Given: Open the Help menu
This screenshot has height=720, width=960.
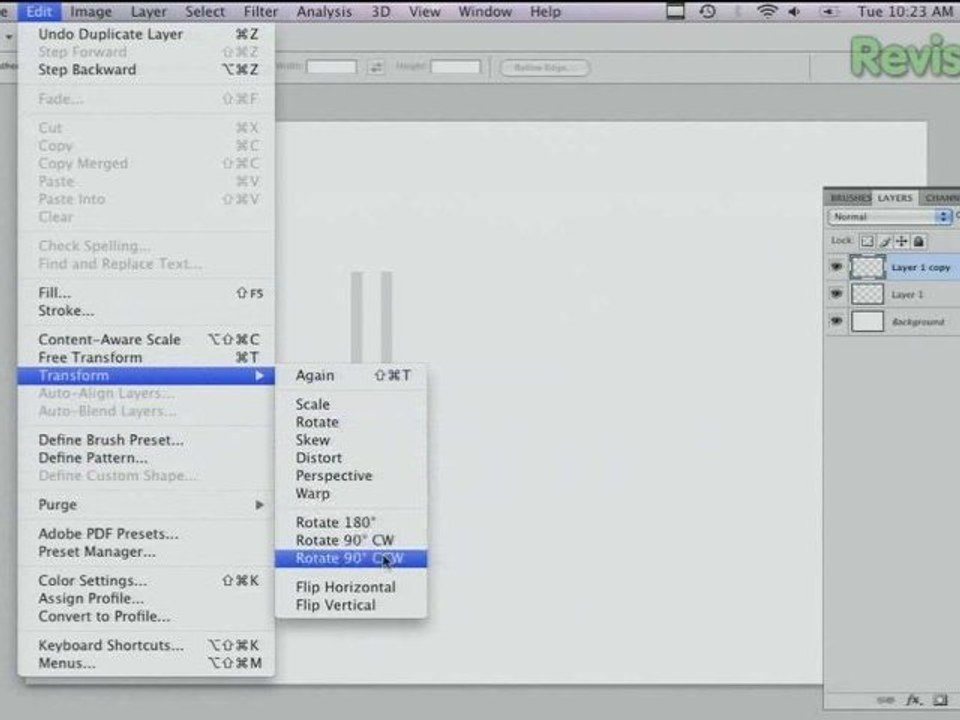Looking at the screenshot, I should 546,12.
